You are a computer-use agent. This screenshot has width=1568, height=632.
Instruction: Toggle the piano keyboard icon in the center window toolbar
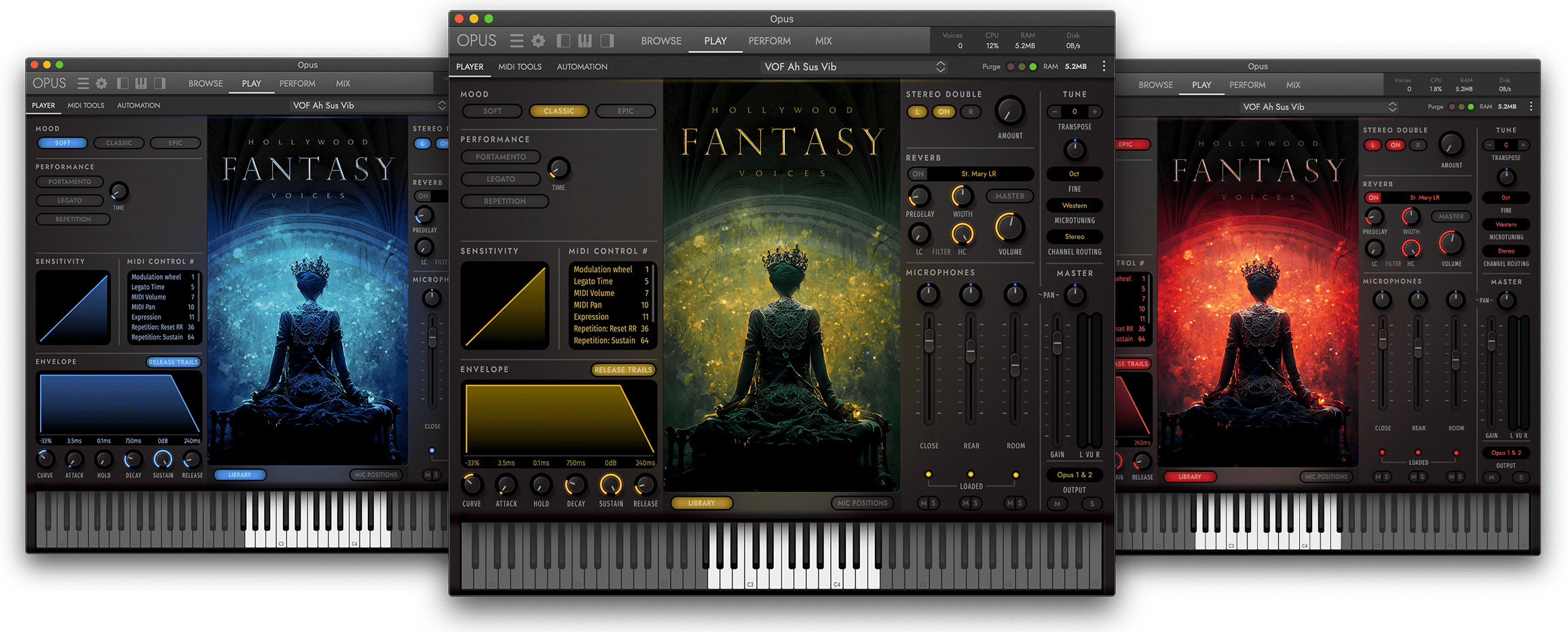(x=584, y=41)
